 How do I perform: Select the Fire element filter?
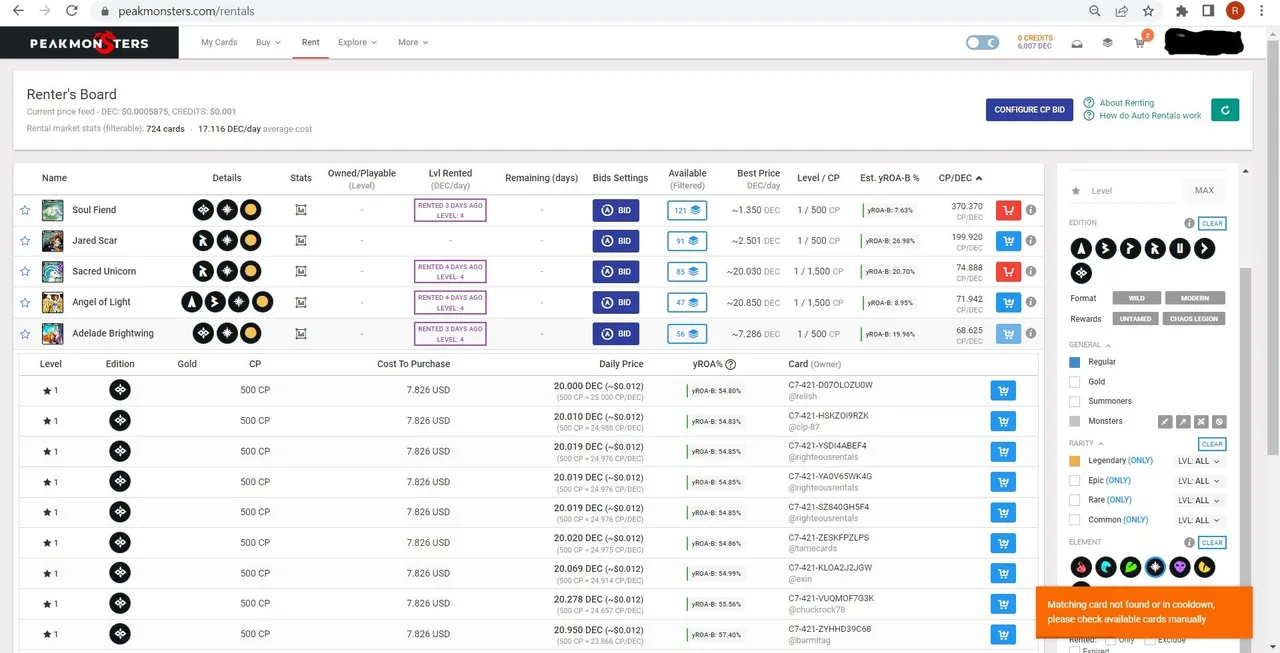(1080, 568)
